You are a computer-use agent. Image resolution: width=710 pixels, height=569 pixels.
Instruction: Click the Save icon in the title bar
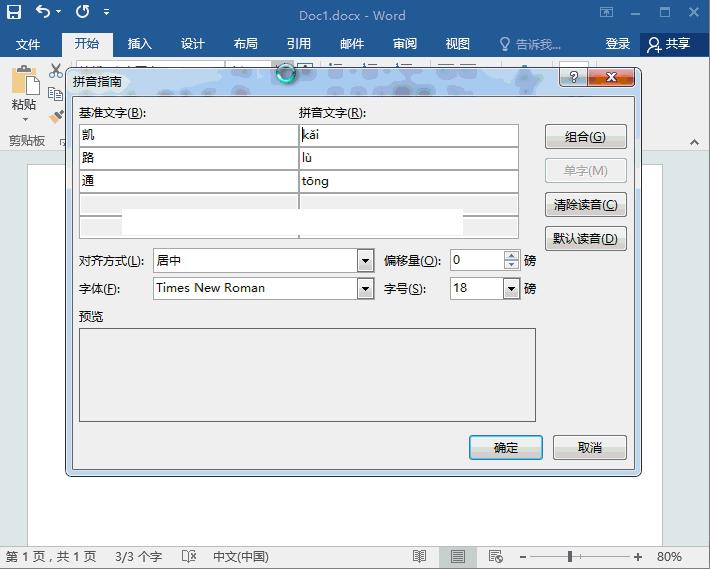point(14,12)
